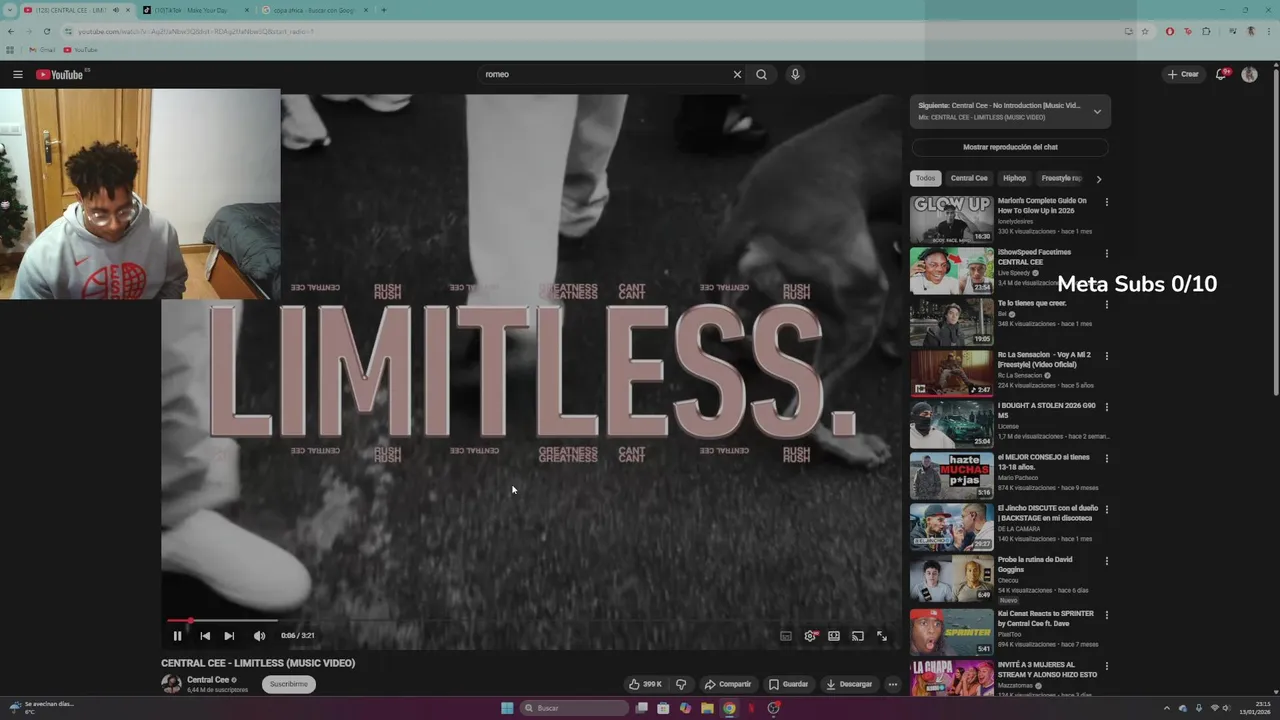Clear the search text with the X
The height and width of the screenshot is (720, 1280).
[738, 74]
